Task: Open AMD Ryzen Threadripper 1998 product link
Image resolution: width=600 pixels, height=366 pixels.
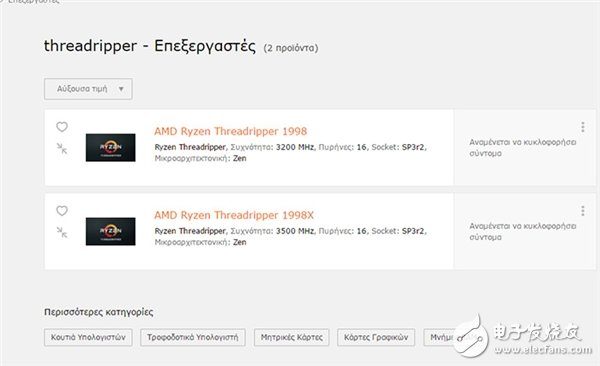Action: [230, 131]
